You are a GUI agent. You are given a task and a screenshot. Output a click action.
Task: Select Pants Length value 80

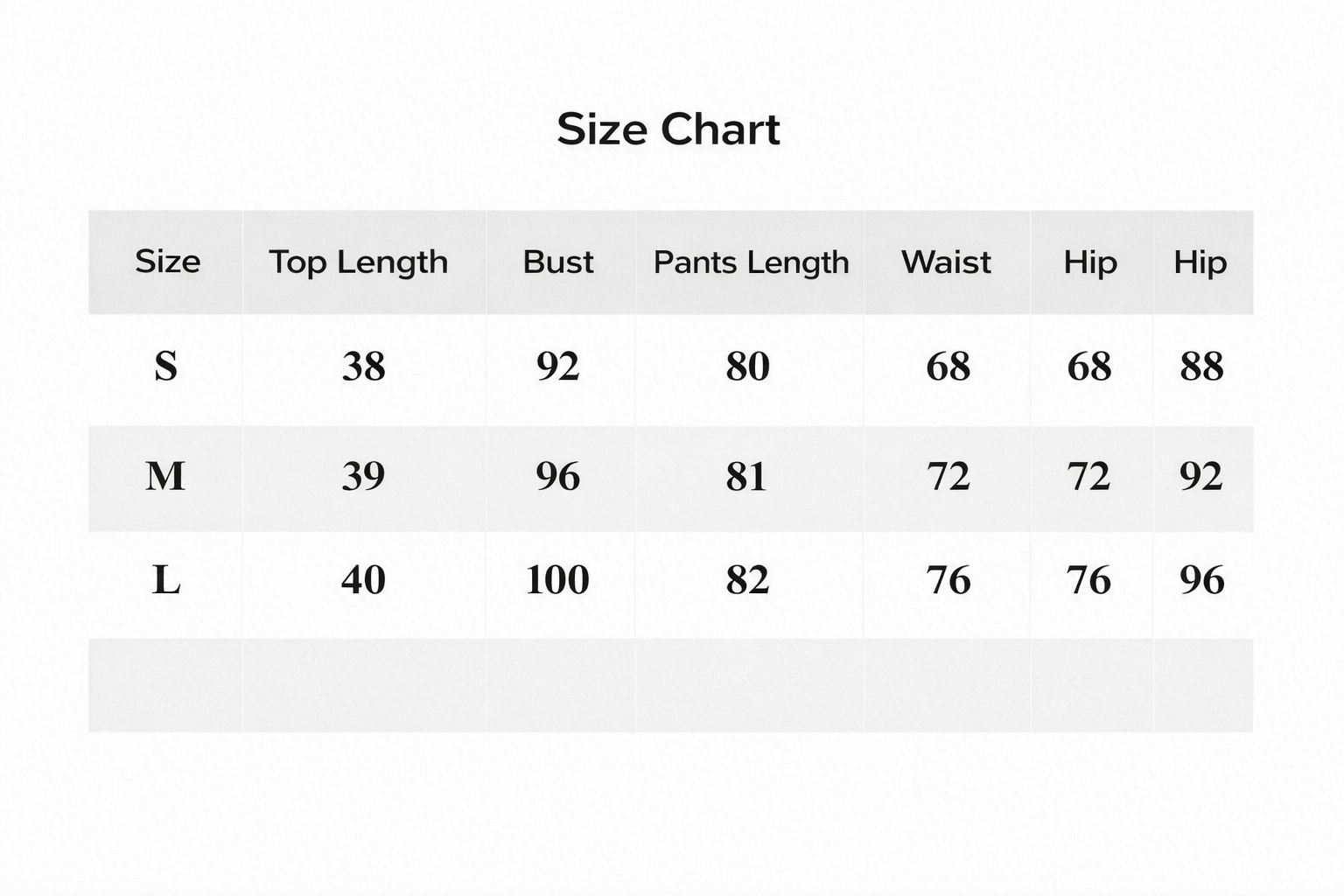[747, 366]
